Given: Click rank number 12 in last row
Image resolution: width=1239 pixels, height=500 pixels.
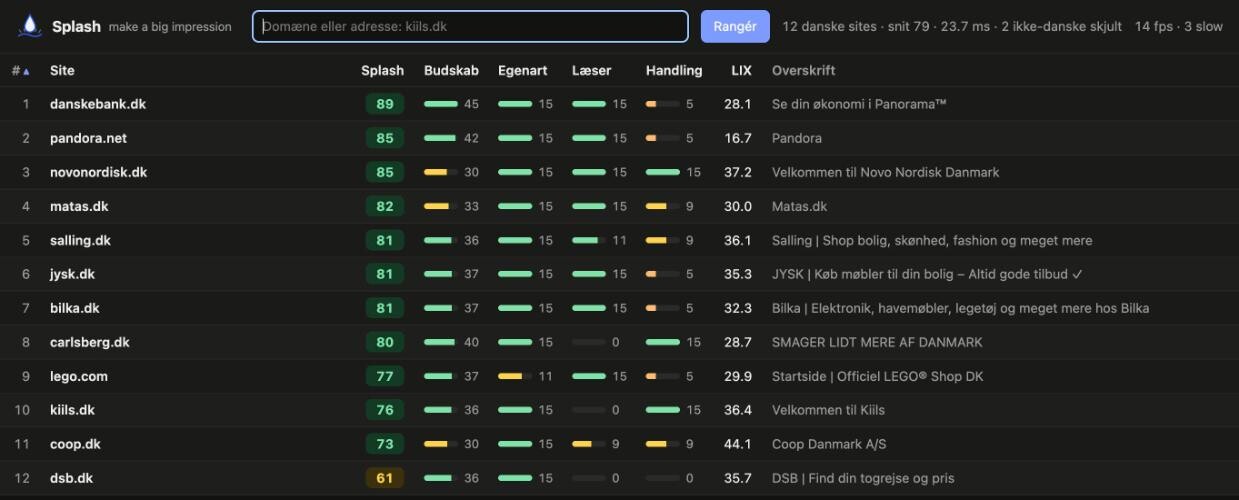Looking at the screenshot, I should coord(23,478).
